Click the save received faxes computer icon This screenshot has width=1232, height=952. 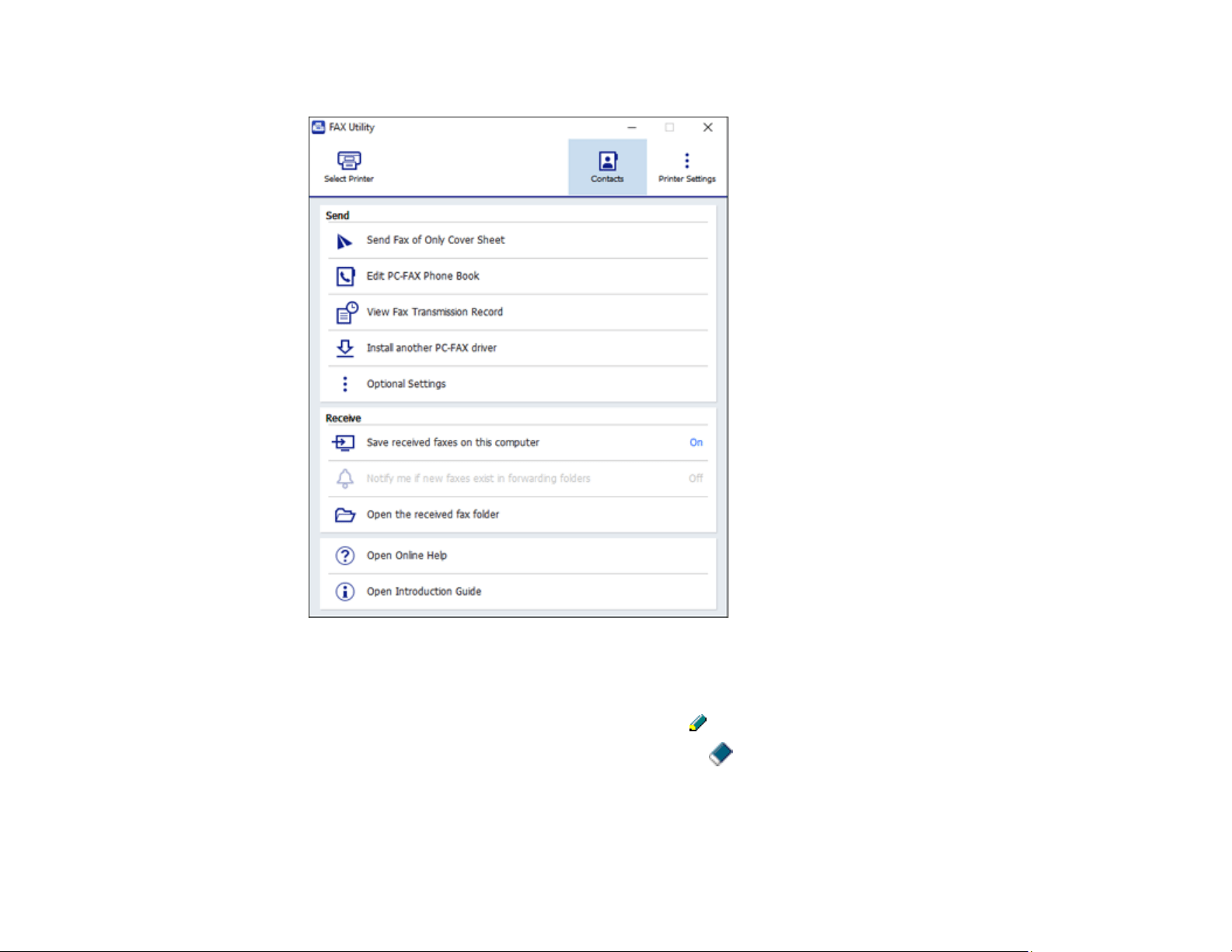pyautogui.click(x=344, y=443)
